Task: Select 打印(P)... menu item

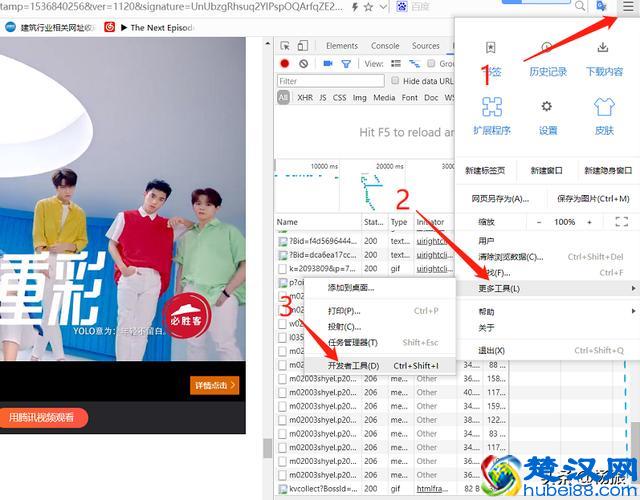Action: pos(380,311)
